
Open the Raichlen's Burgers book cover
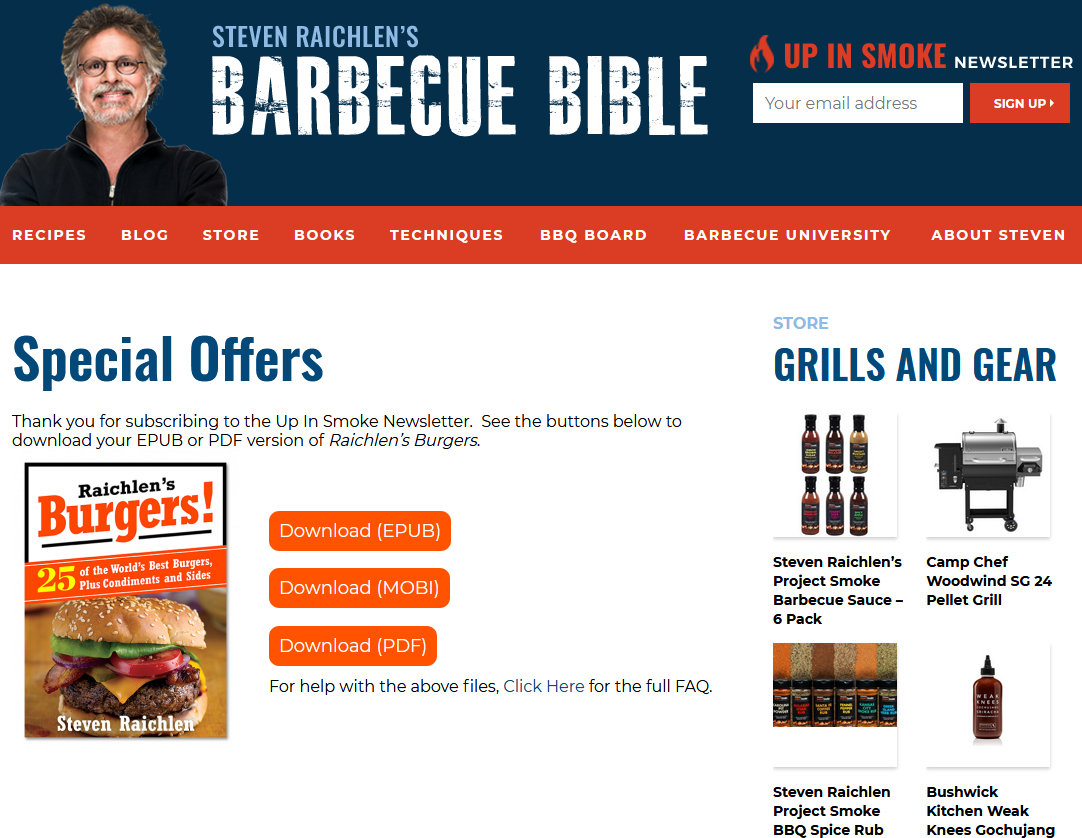pos(126,601)
